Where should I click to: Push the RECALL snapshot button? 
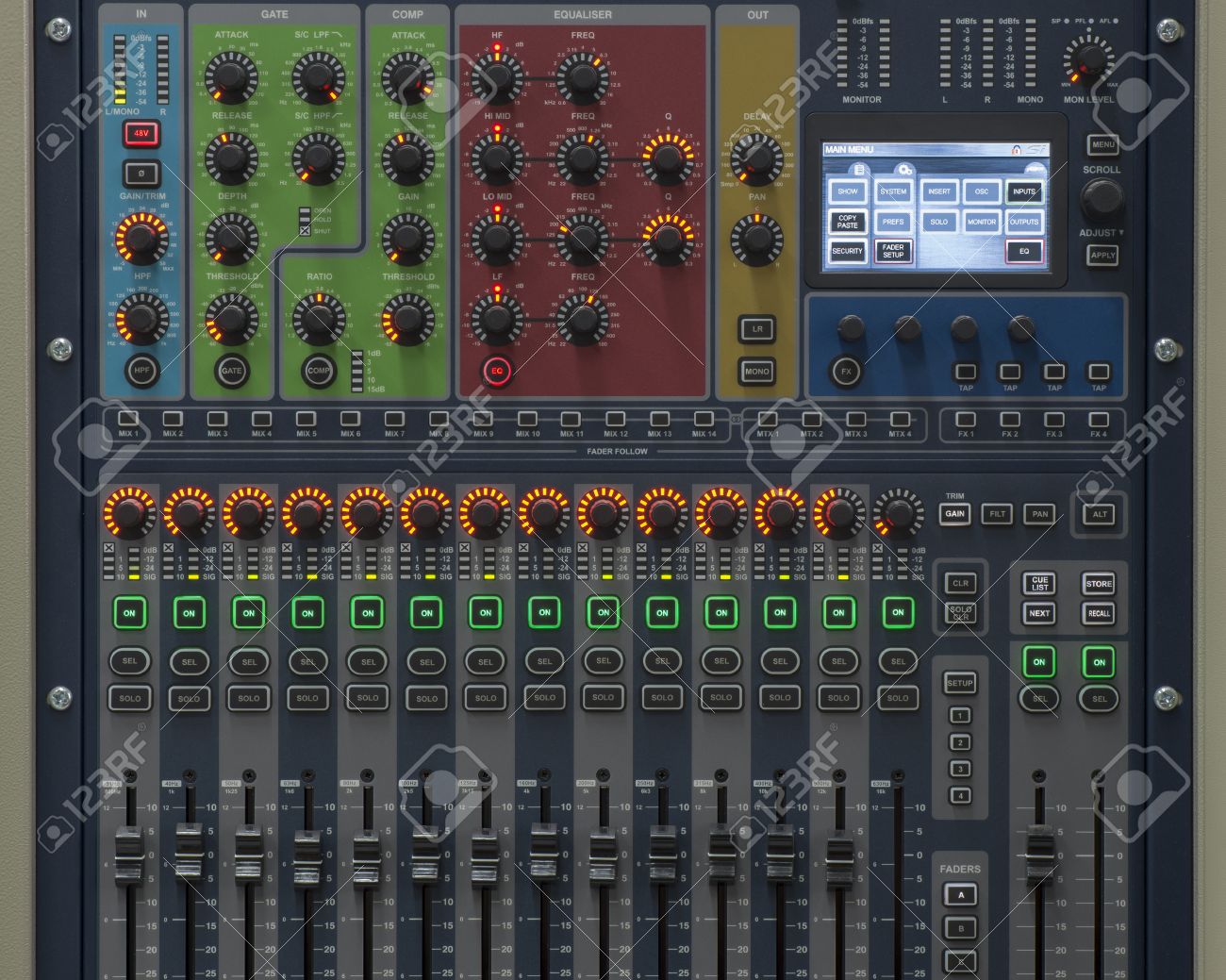(1099, 613)
